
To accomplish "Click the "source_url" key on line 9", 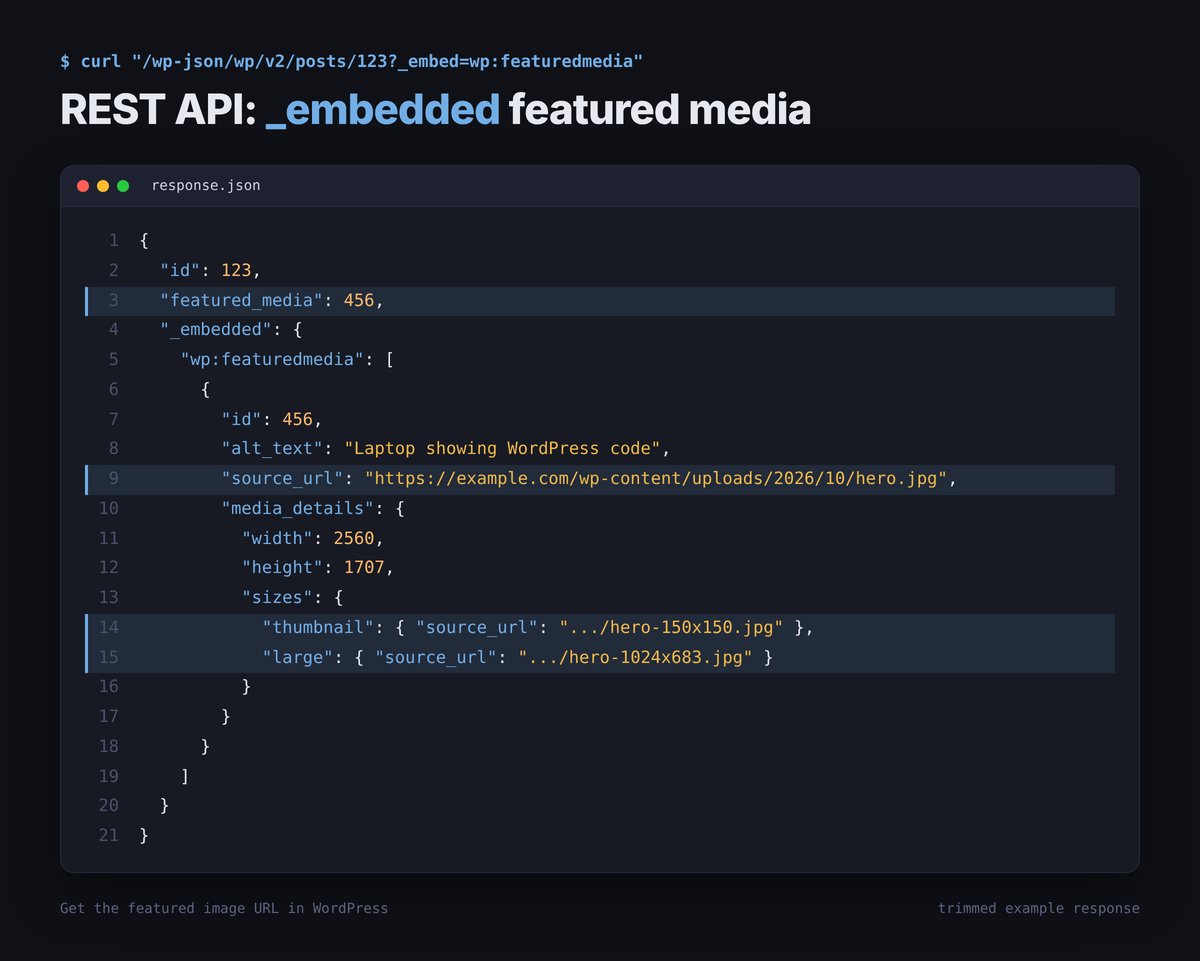I will pos(283,479).
